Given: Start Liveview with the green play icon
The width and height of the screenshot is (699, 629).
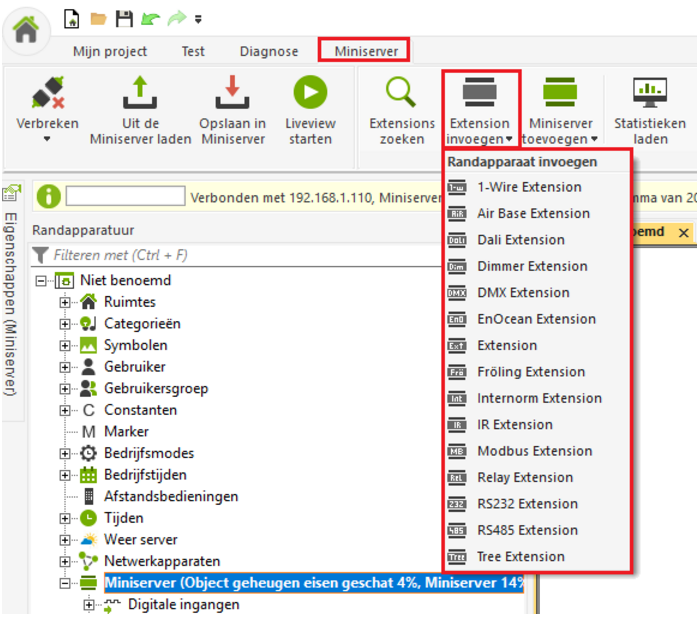Looking at the screenshot, I should (310, 92).
